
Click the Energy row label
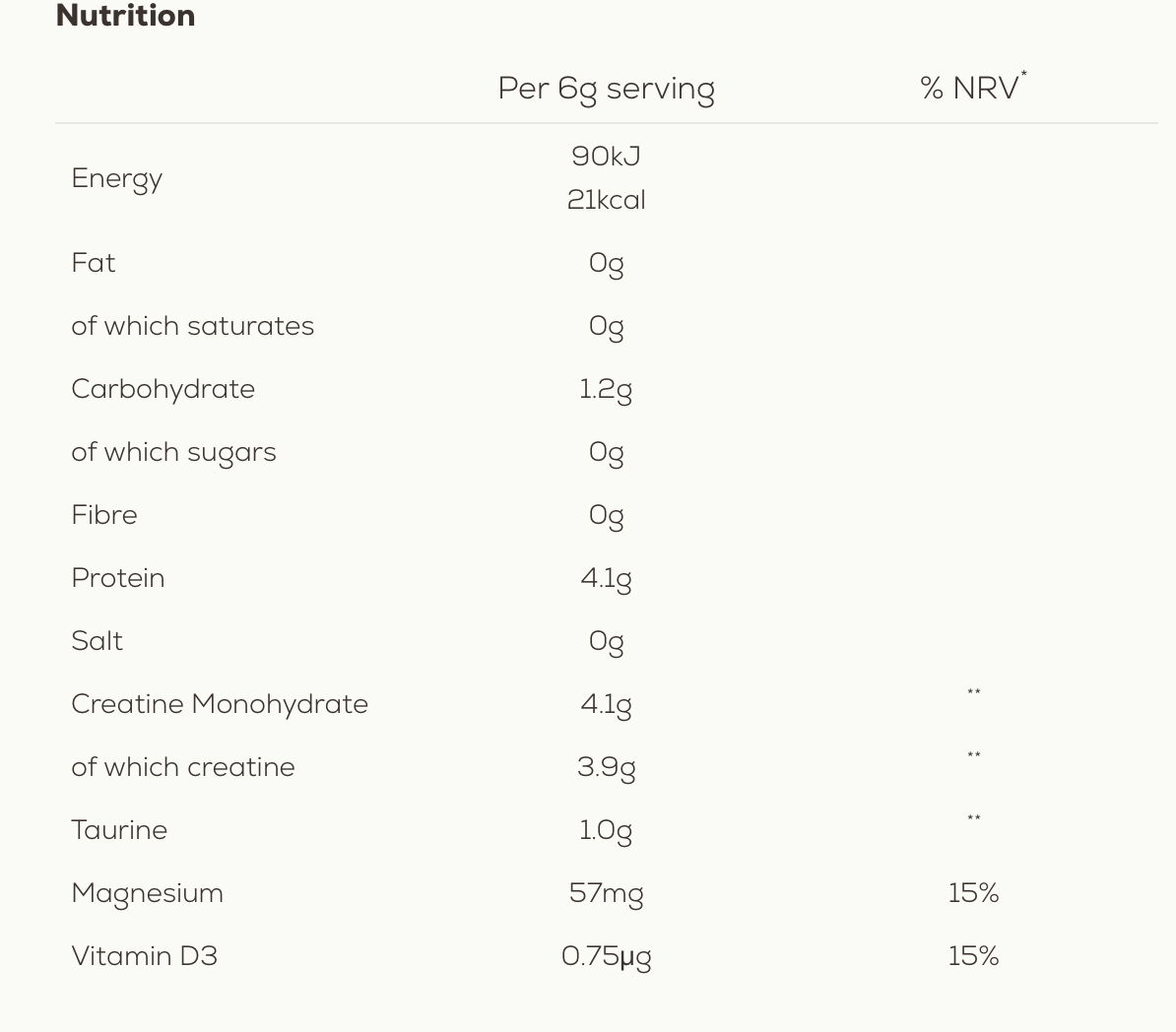(x=116, y=178)
